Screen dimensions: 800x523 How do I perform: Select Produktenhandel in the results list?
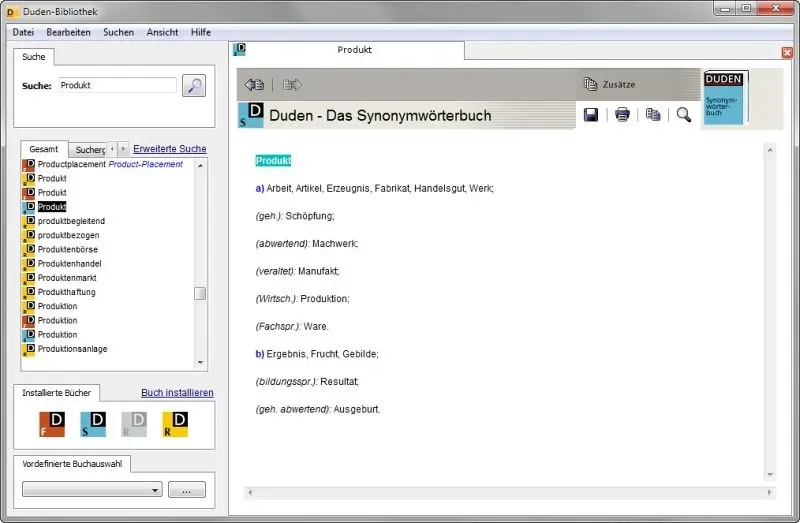coord(62,264)
